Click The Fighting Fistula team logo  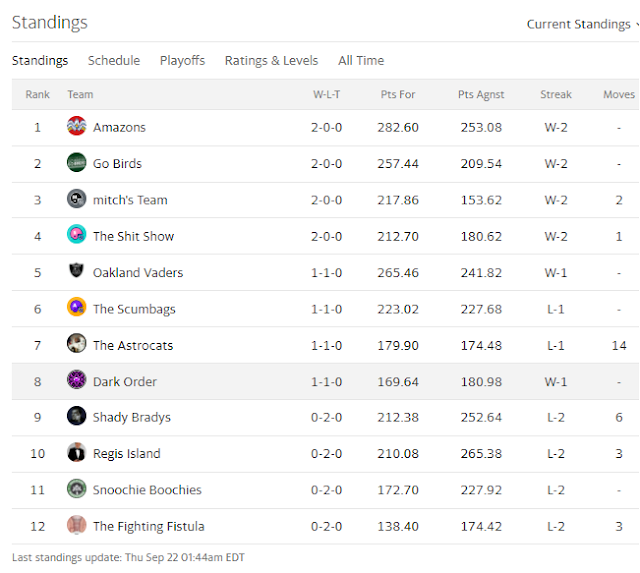tap(76, 525)
